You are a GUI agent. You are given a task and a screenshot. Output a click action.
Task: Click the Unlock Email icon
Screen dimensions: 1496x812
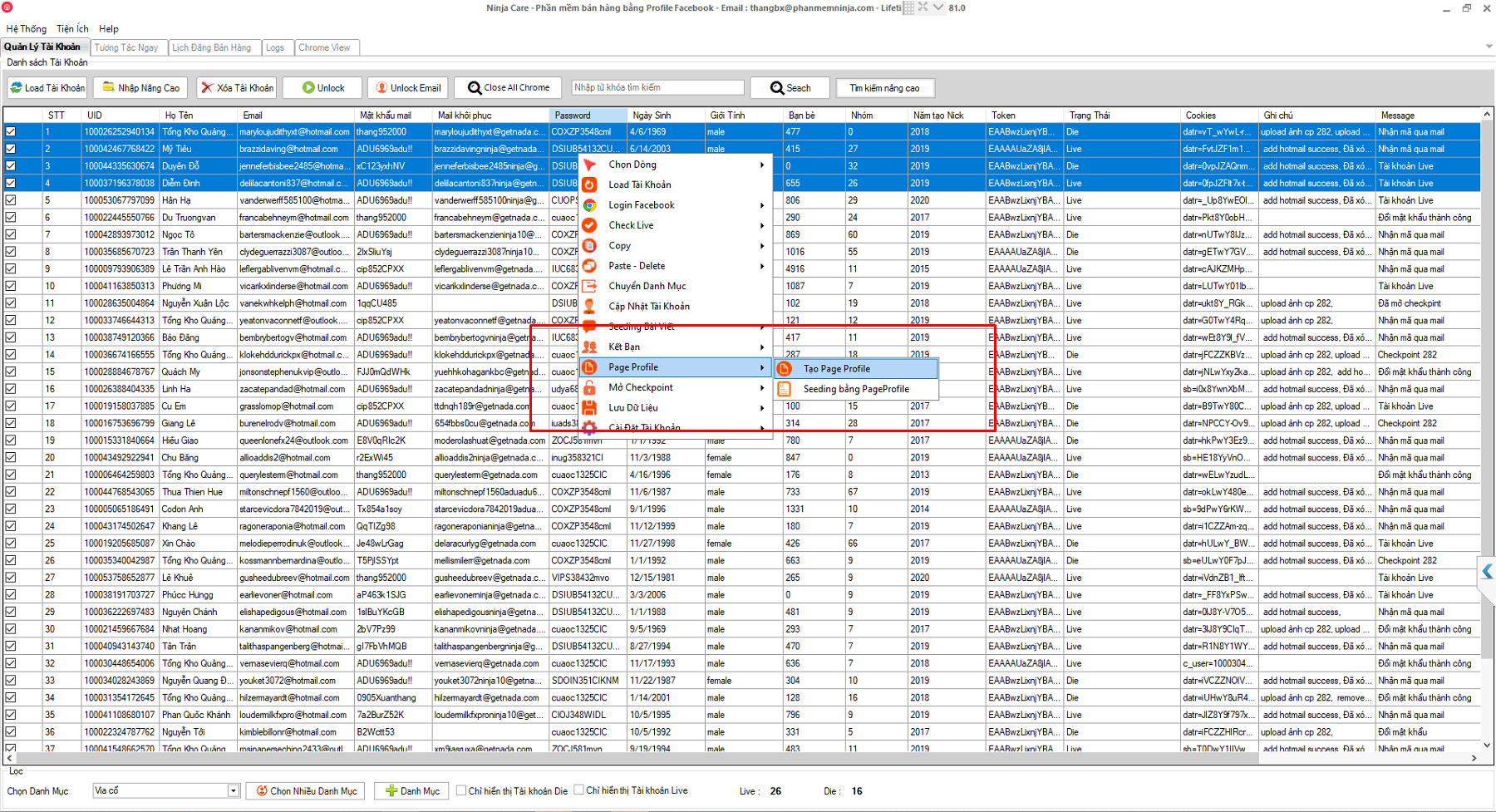[381, 87]
